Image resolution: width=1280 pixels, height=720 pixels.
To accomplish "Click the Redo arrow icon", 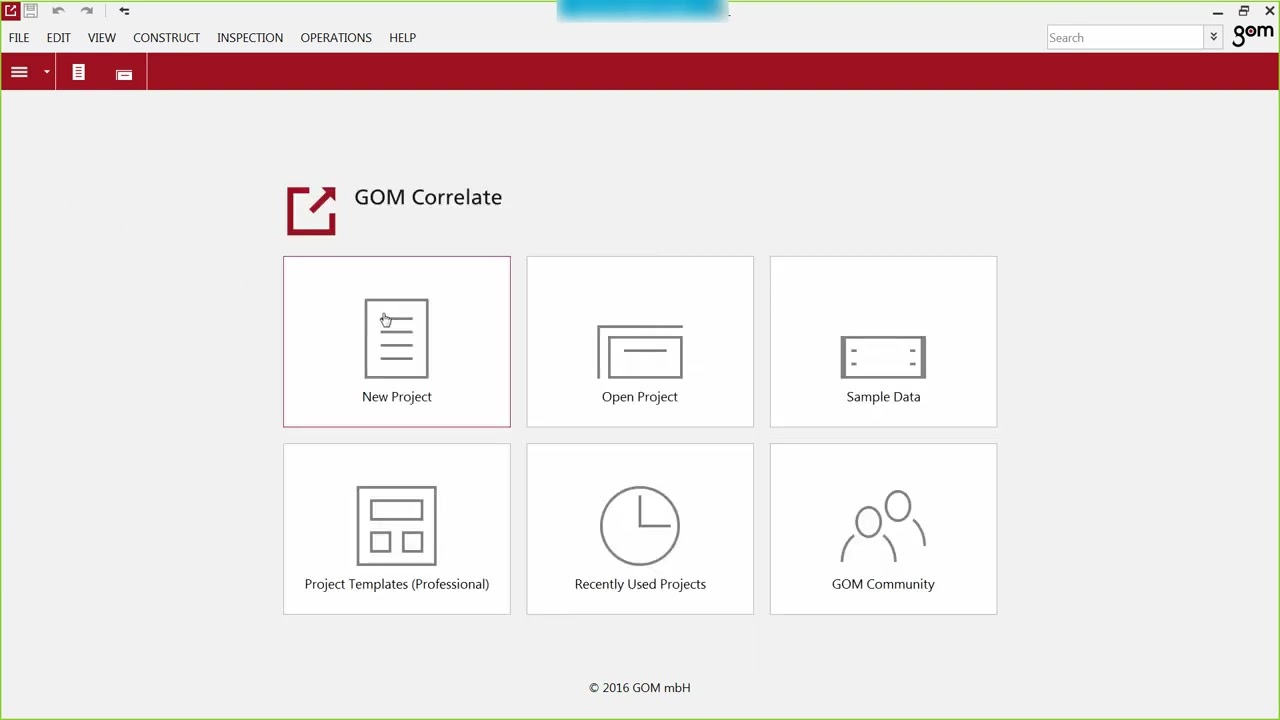I will point(87,11).
